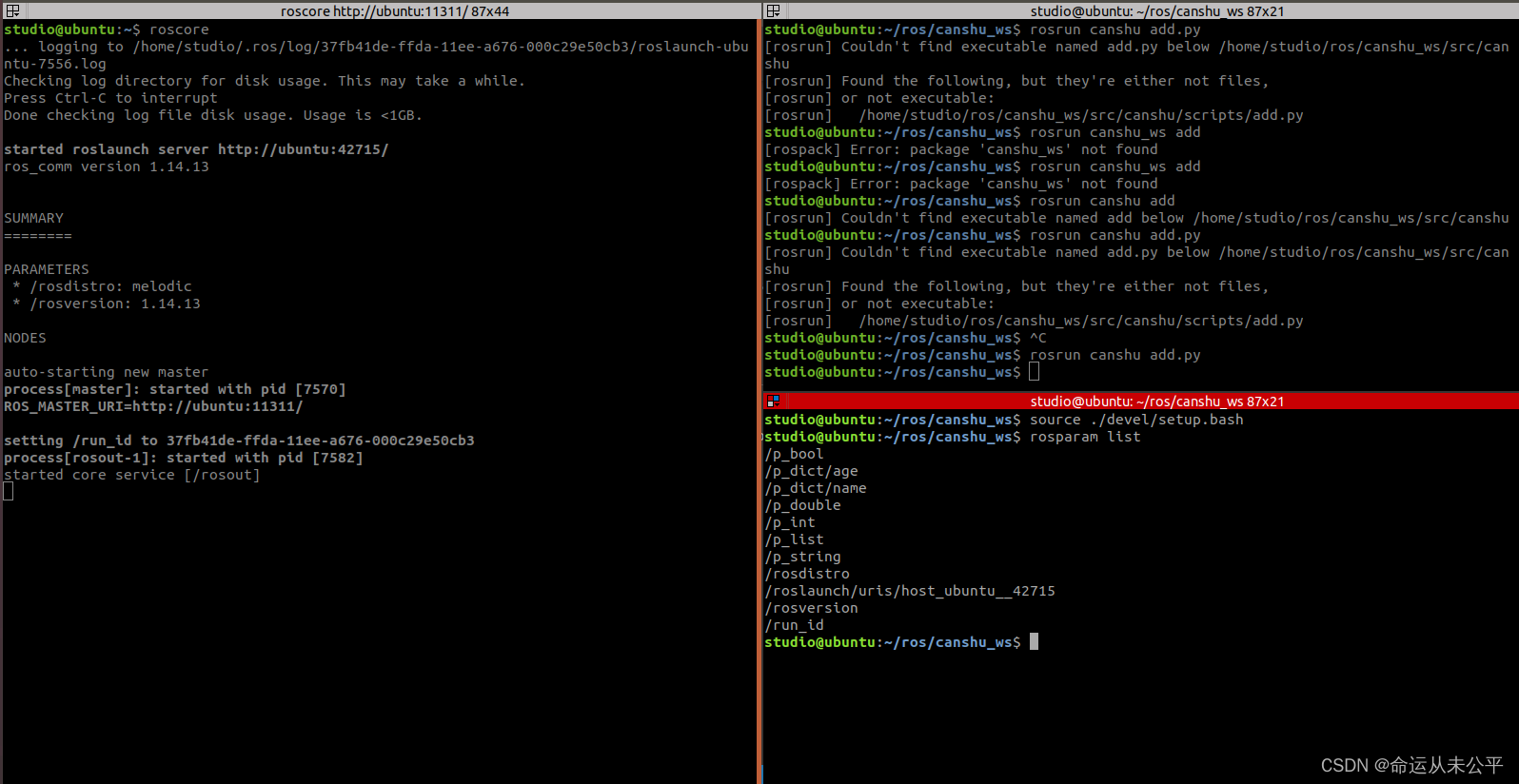Click '/roslaunch/uris/host_ubuntu__42715' entry
Viewport: 1519px width, 784px height.
tap(910, 591)
